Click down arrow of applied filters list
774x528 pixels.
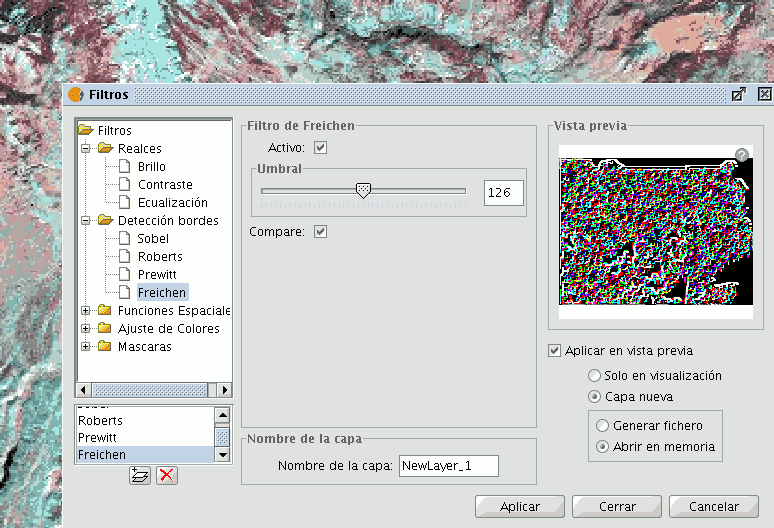(x=223, y=454)
